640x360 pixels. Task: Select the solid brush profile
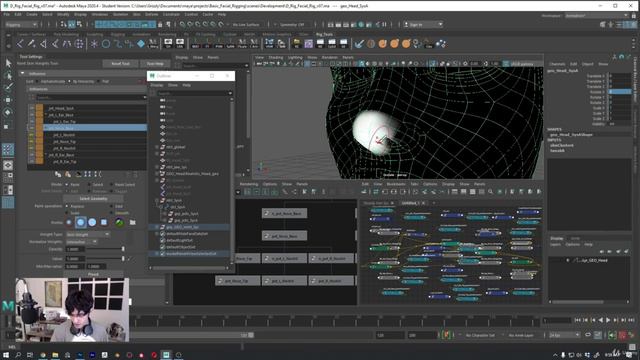92,222
